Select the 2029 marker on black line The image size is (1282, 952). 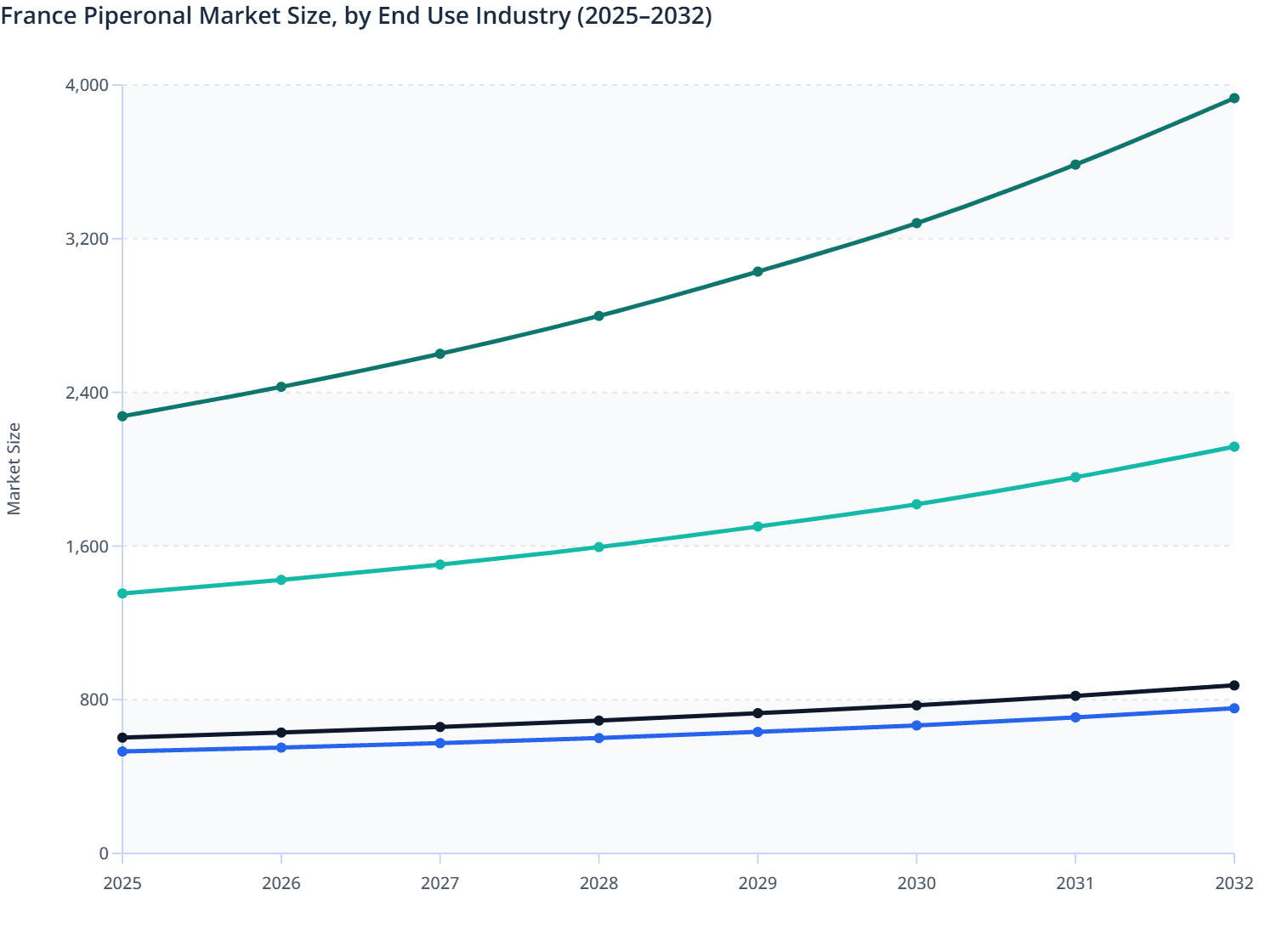click(x=757, y=713)
